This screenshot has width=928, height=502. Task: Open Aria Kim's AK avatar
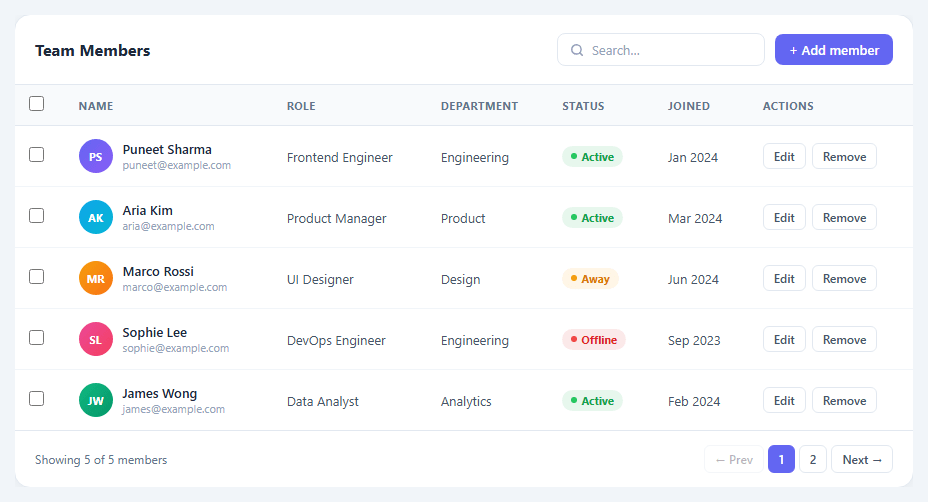click(96, 217)
